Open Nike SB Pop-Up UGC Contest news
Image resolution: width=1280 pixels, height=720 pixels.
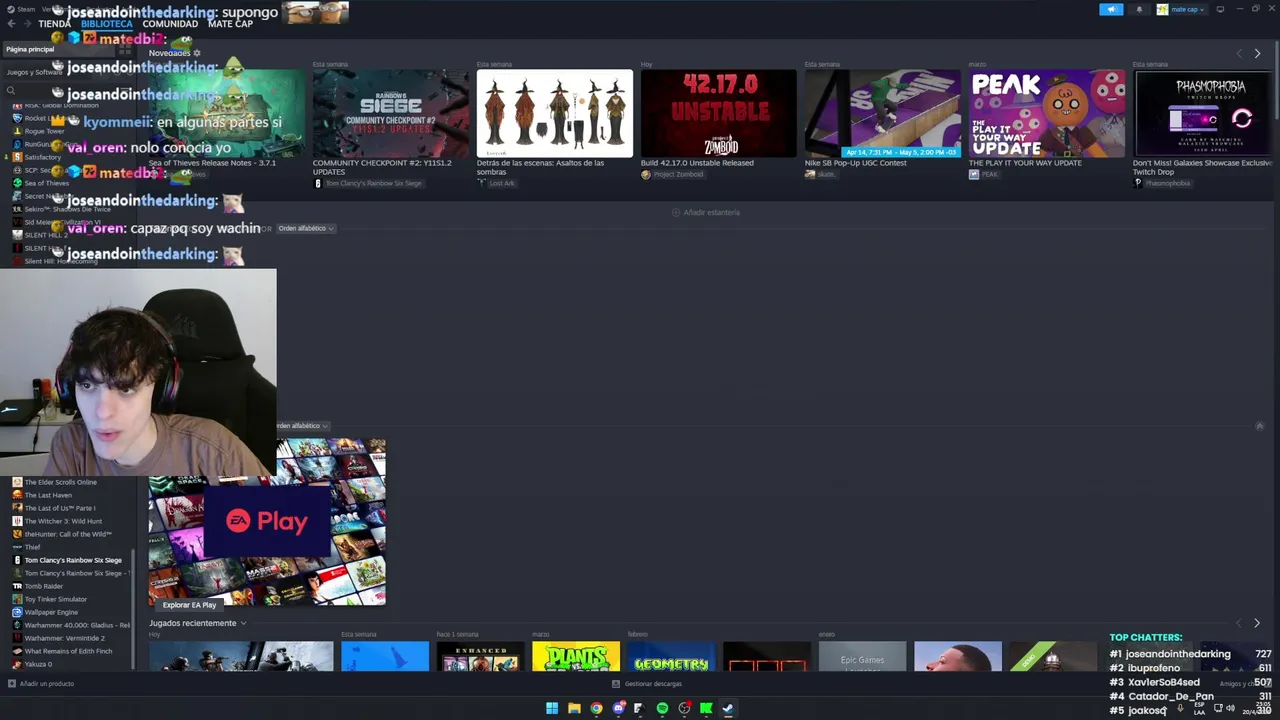882,113
